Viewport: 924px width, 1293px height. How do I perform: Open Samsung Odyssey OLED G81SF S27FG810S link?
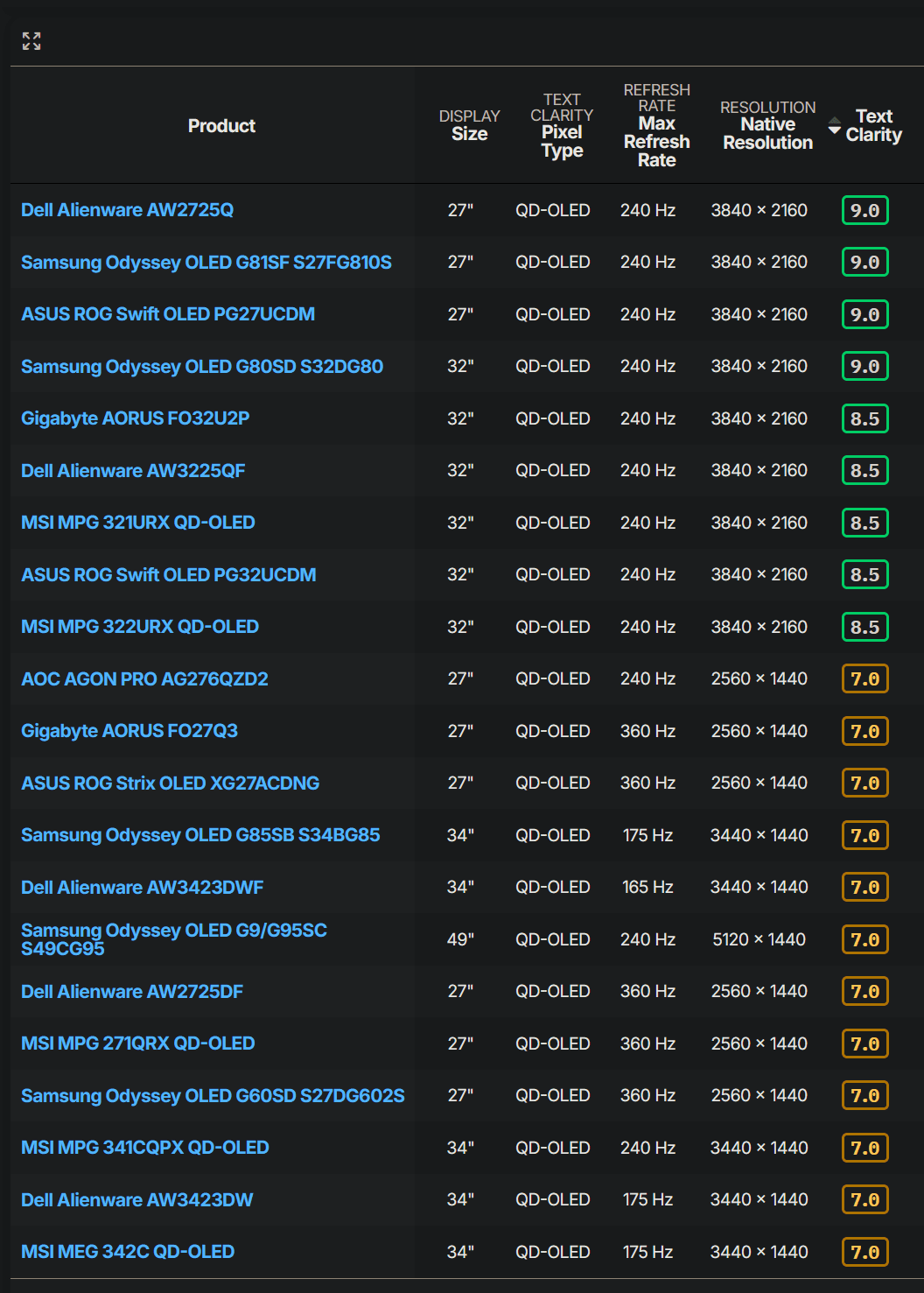tap(206, 263)
